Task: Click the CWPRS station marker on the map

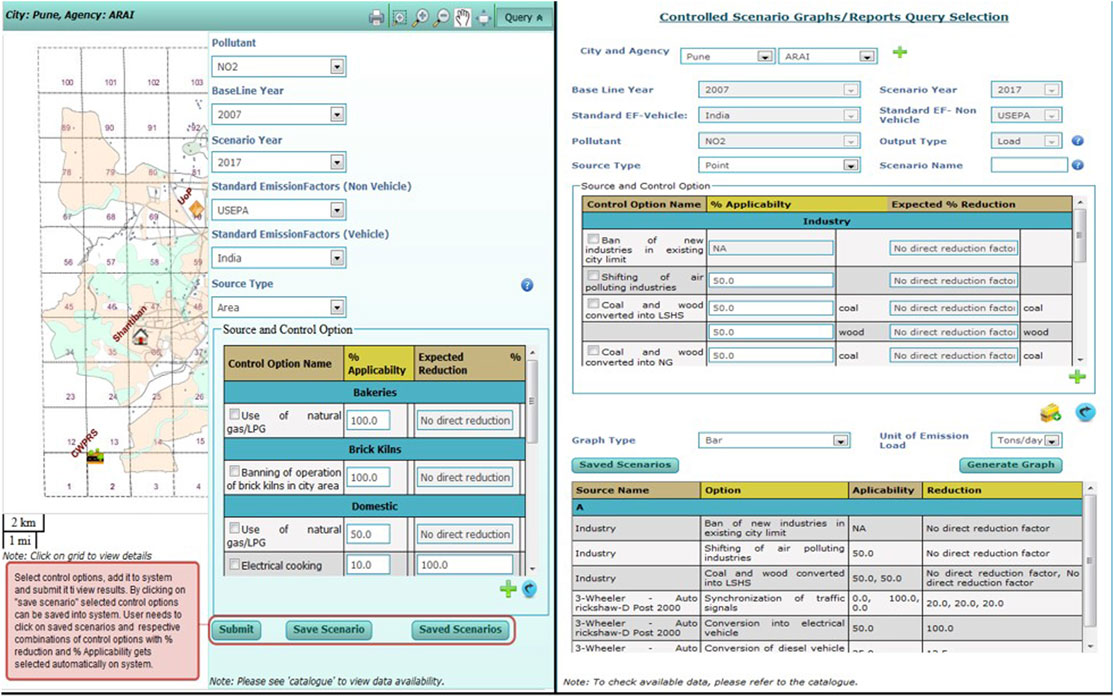Action: tap(94, 457)
